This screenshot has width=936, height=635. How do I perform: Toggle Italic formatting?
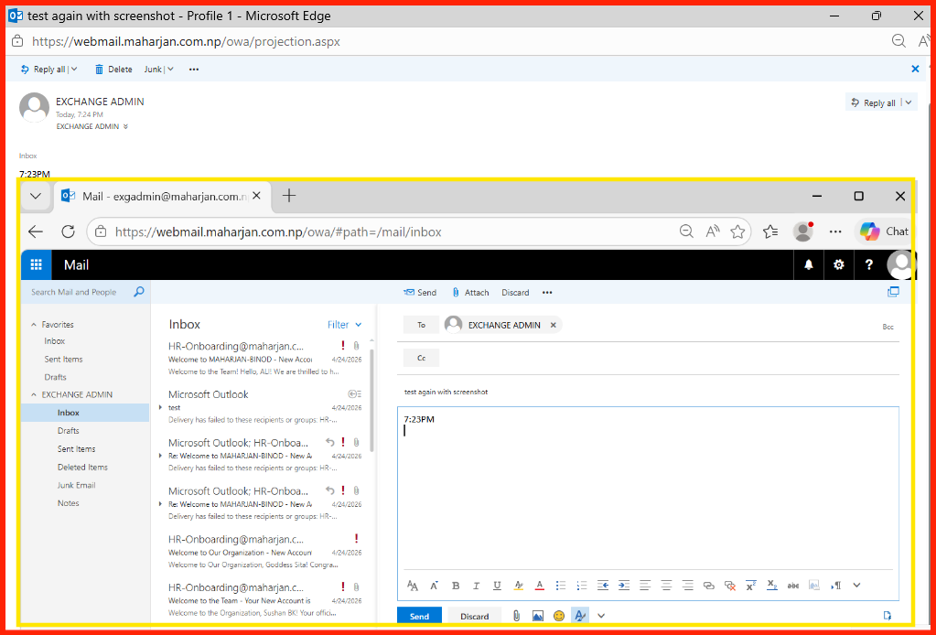click(x=476, y=585)
